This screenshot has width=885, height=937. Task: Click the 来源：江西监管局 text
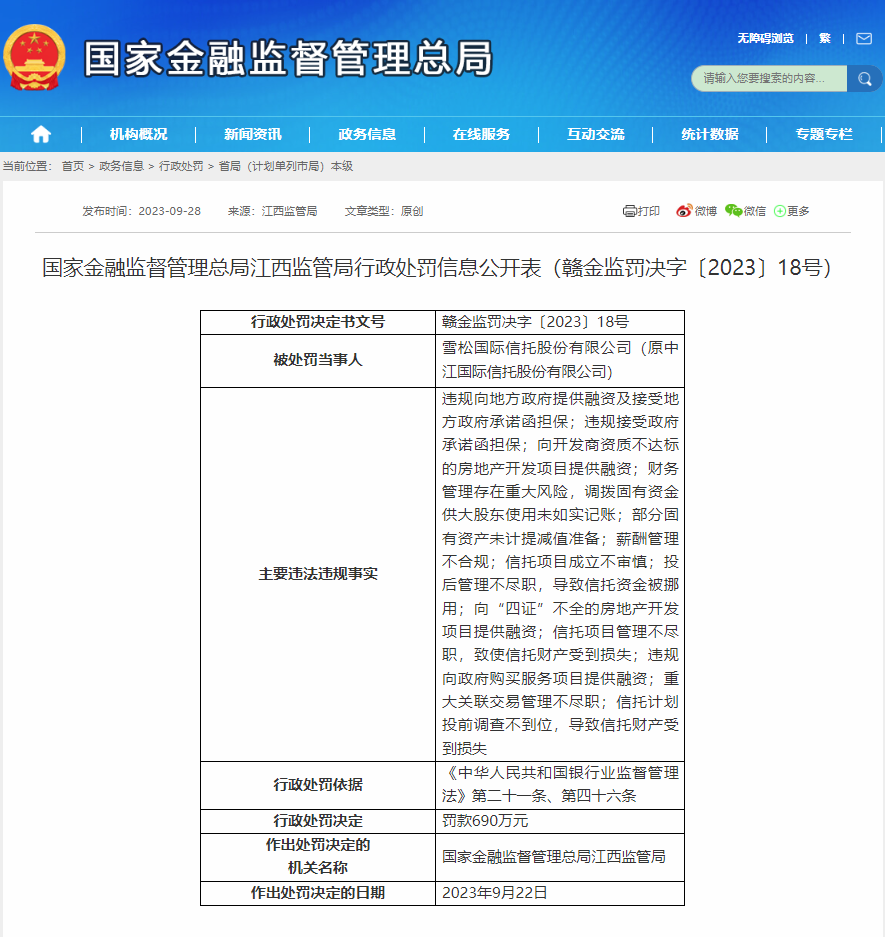click(272, 211)
